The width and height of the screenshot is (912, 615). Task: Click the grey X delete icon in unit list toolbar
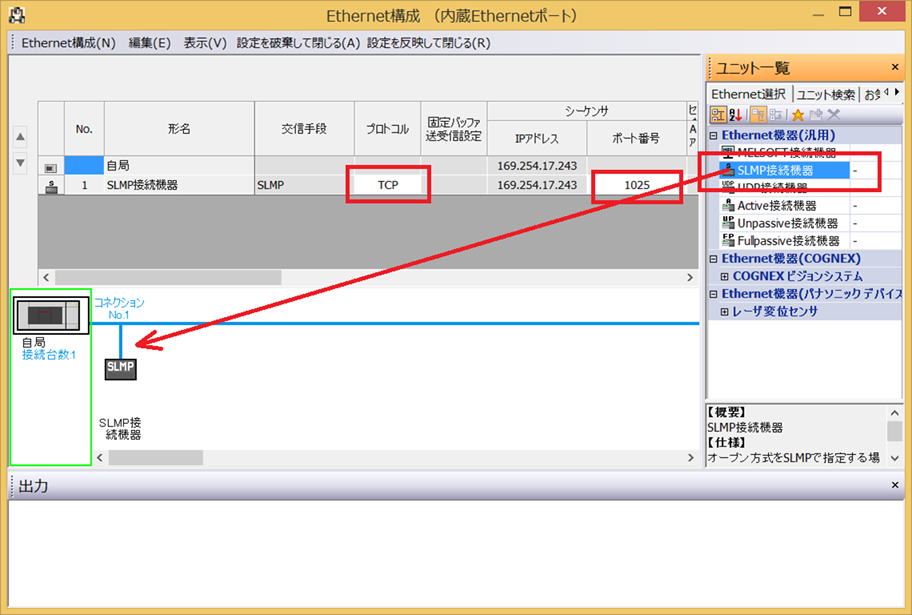point(833,115)
